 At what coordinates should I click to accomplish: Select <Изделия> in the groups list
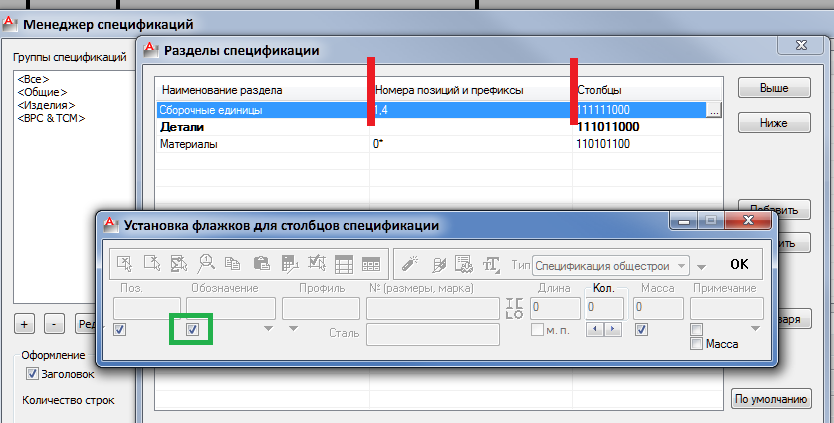[x=46, y=105]
